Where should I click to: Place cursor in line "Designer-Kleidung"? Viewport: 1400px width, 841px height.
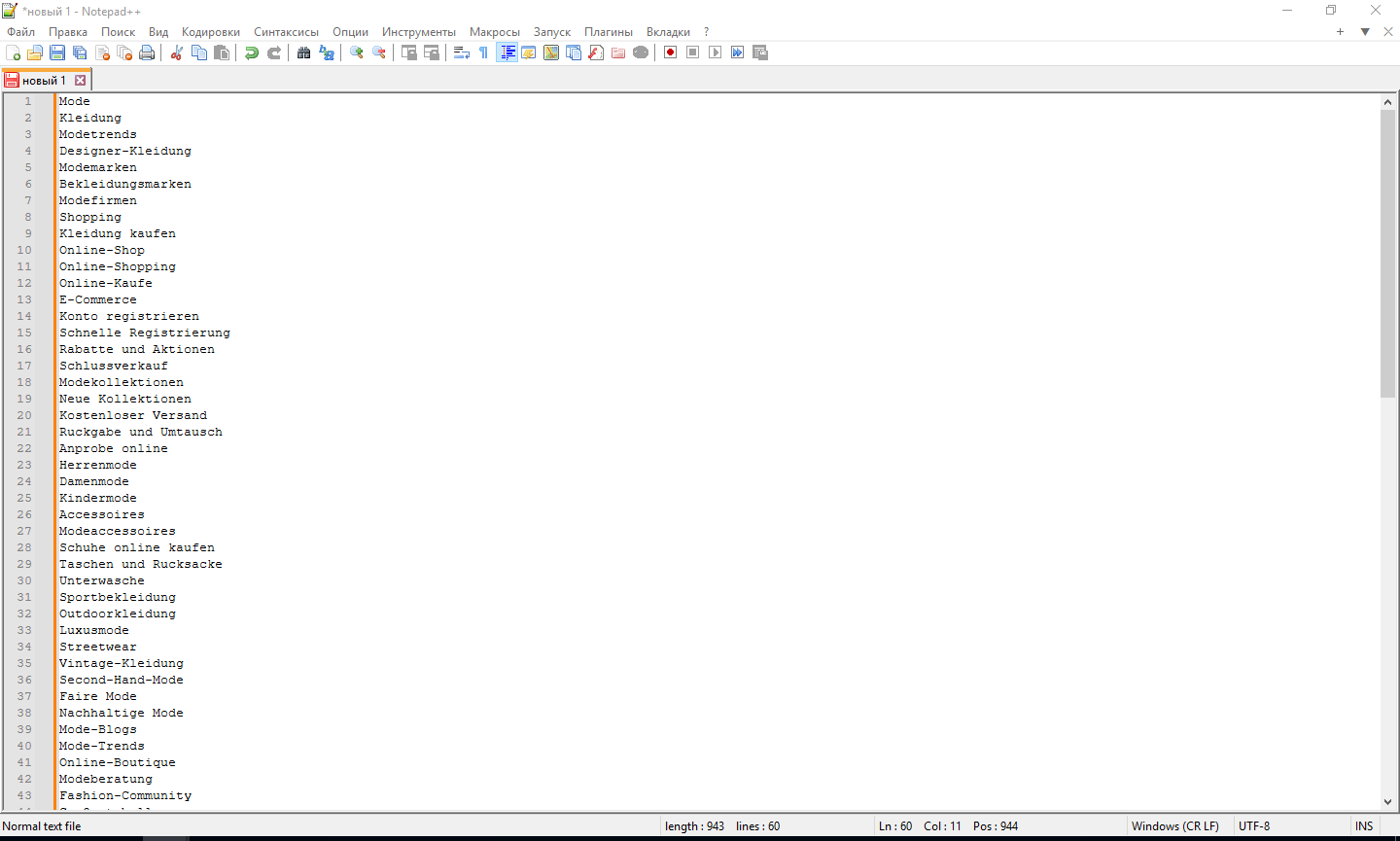125,151
